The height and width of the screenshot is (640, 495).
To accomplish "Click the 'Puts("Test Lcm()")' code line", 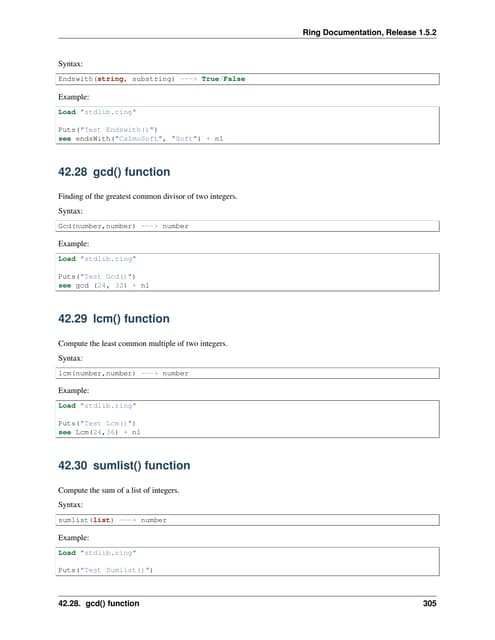I will coord(97,423).
